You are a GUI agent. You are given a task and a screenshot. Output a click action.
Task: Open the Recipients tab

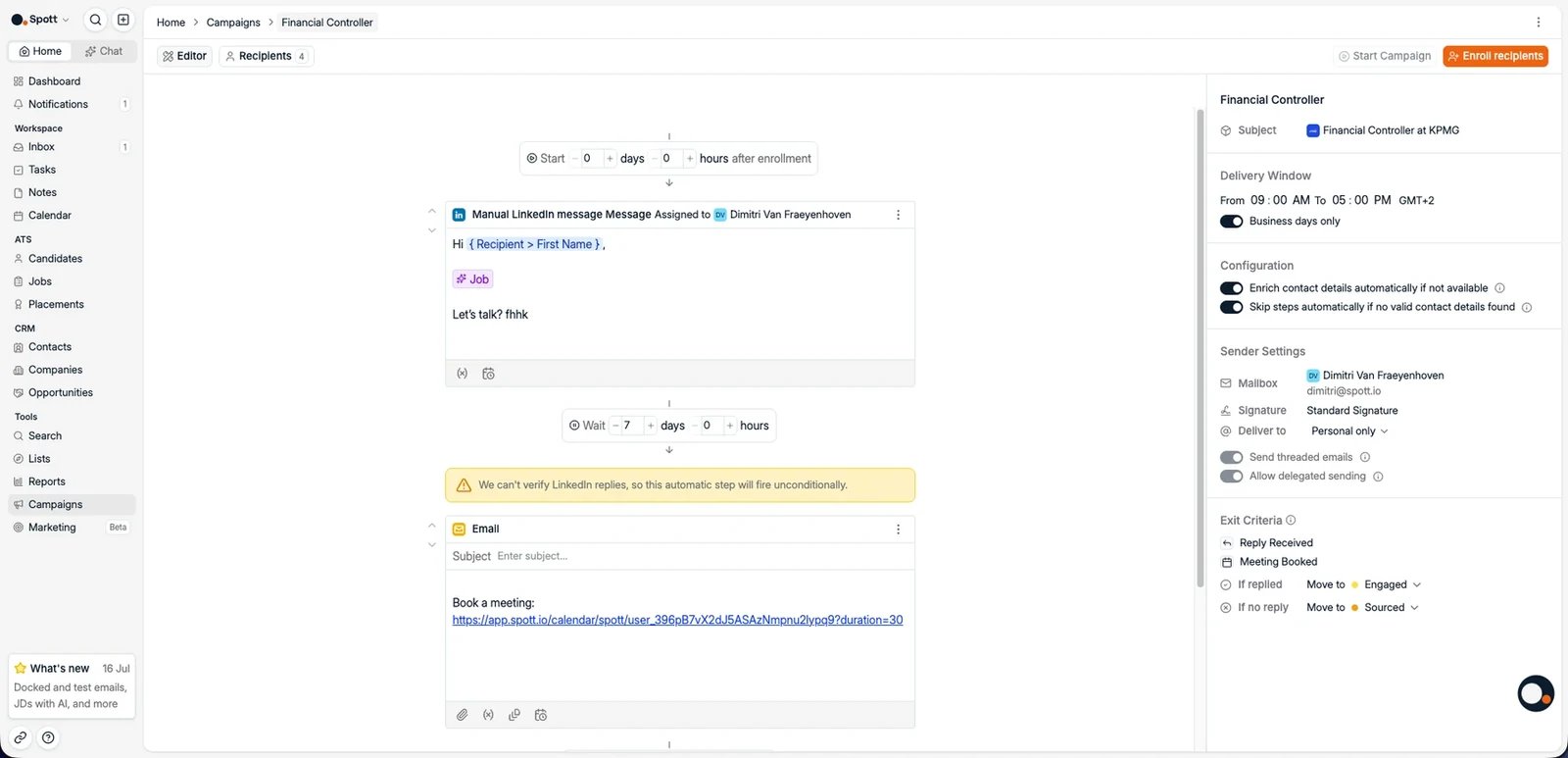pos(266,56)
